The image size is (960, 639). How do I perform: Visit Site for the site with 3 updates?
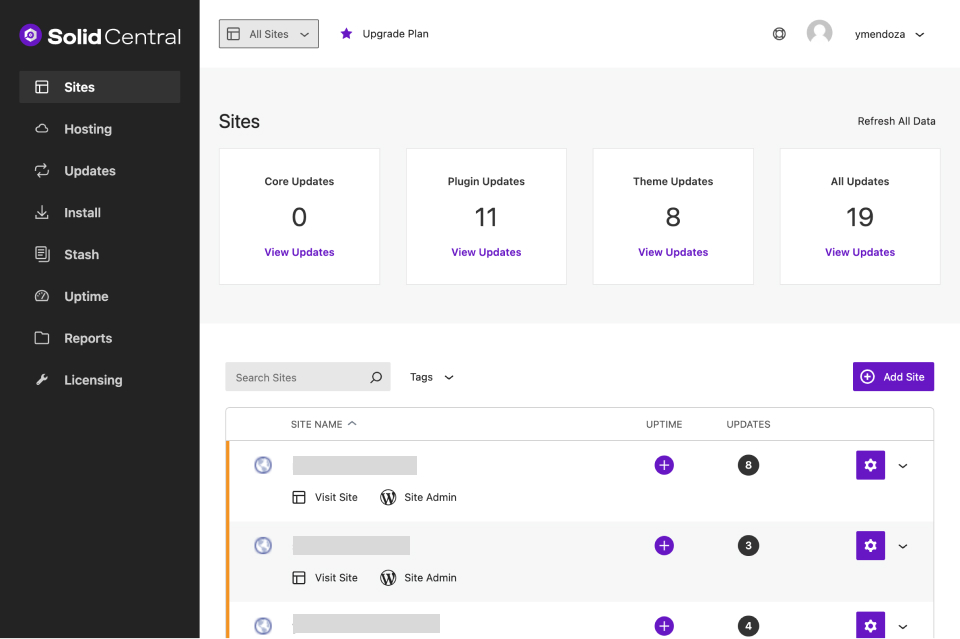click(325, 578)
